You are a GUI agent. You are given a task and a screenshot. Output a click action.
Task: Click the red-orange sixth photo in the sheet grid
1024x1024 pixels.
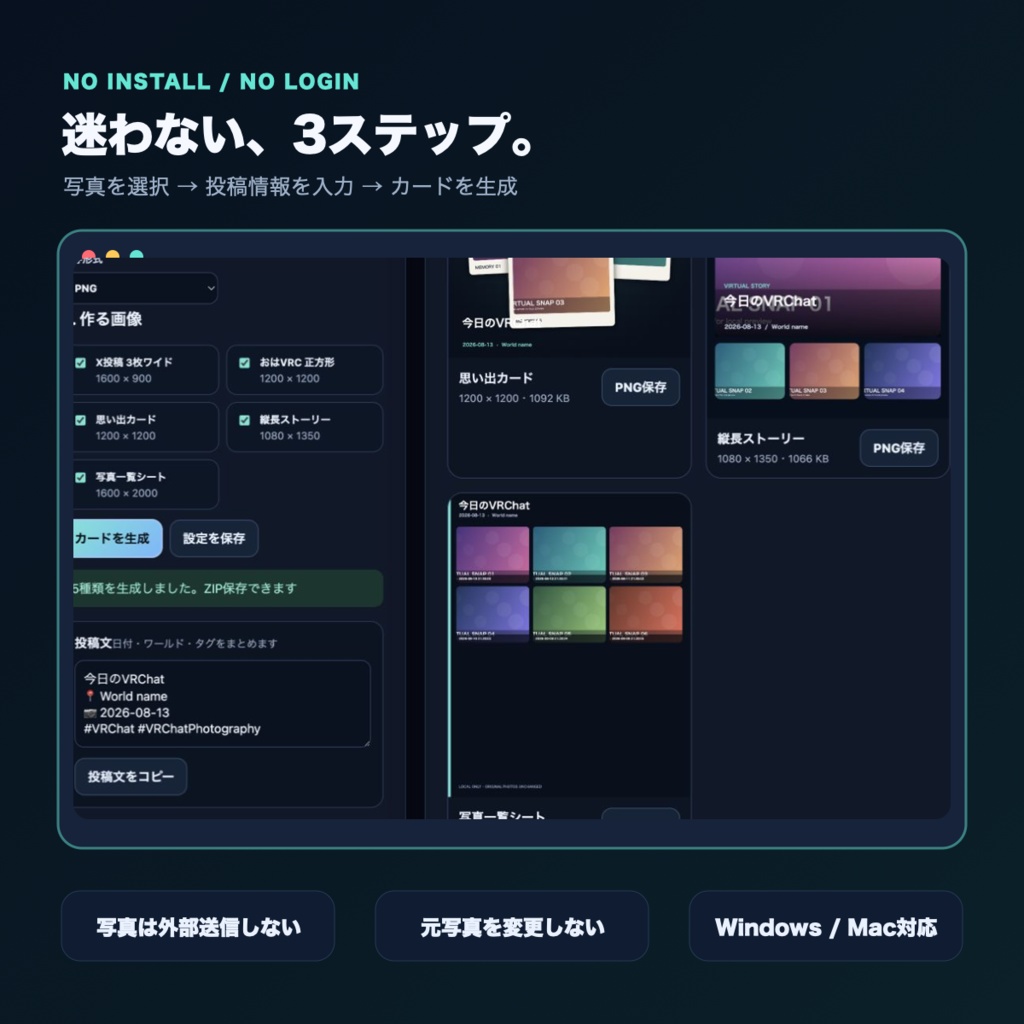coord(645,614)
